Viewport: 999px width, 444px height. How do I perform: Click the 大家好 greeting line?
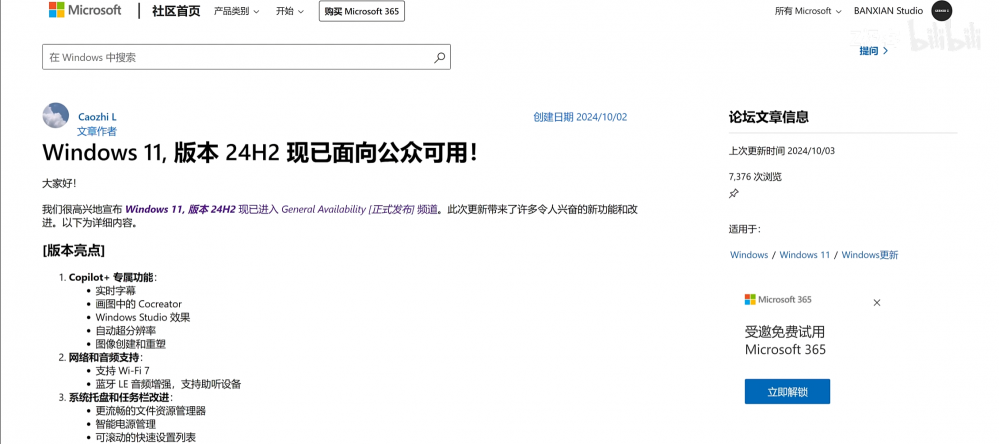59,183
